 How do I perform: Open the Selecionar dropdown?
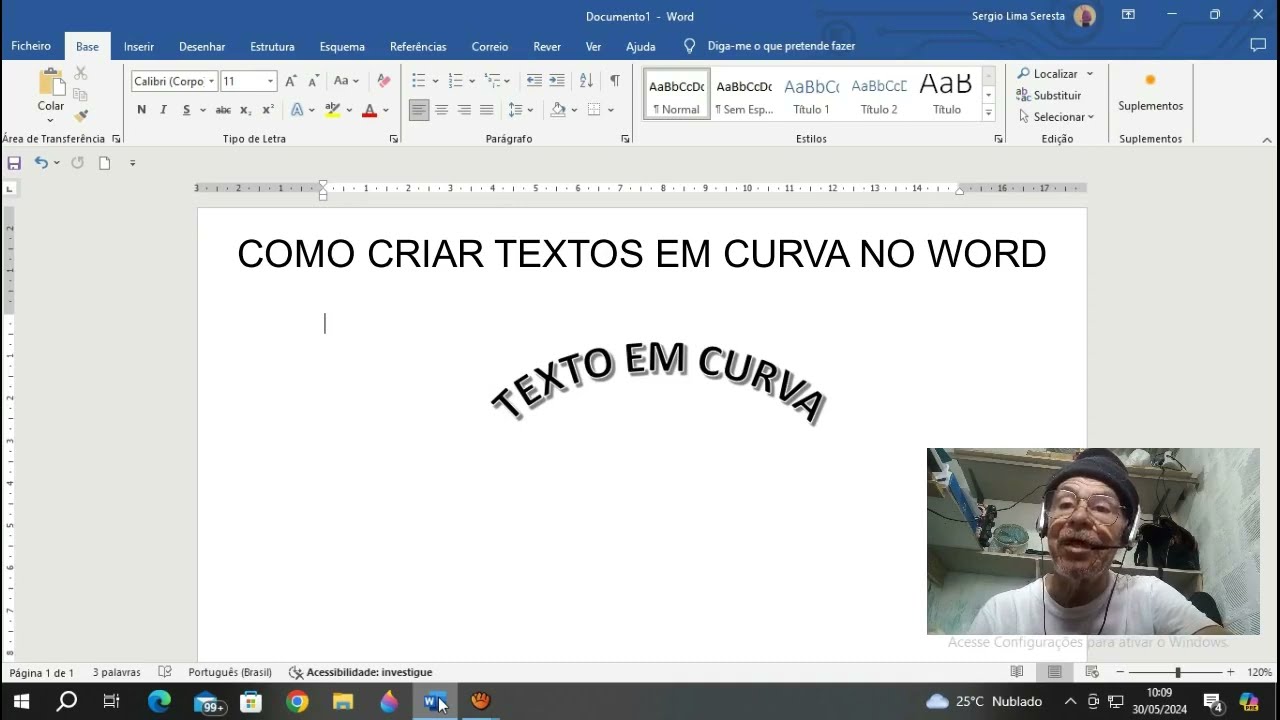coord(1056,117)
